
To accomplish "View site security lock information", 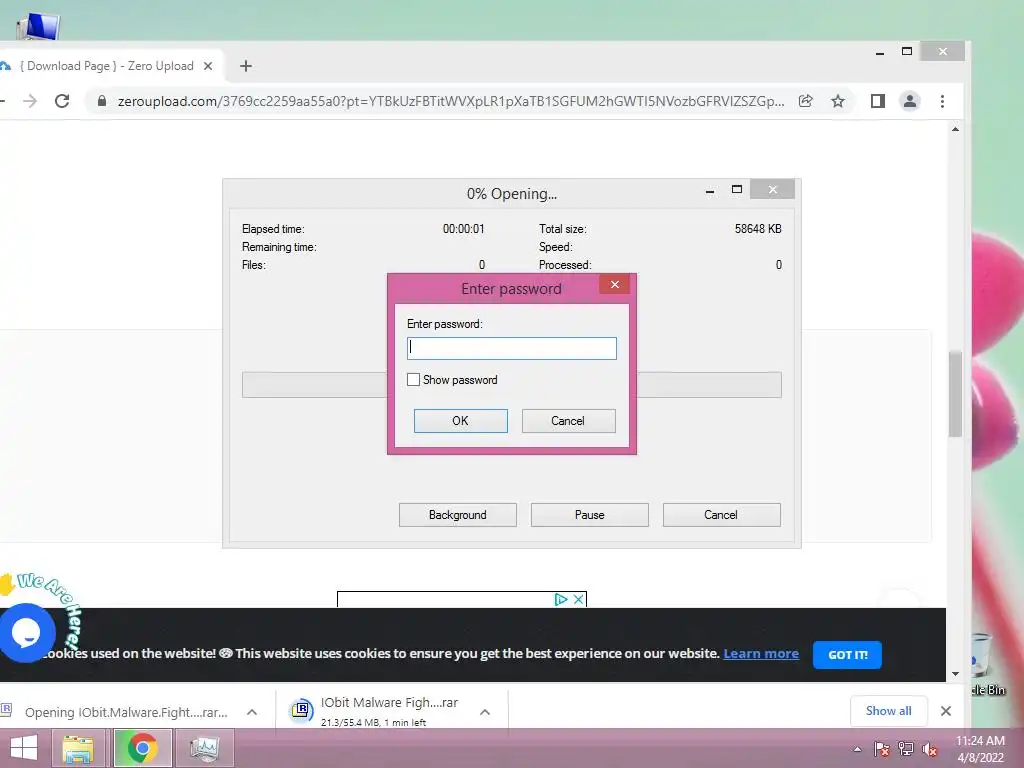I will point(101,101).
